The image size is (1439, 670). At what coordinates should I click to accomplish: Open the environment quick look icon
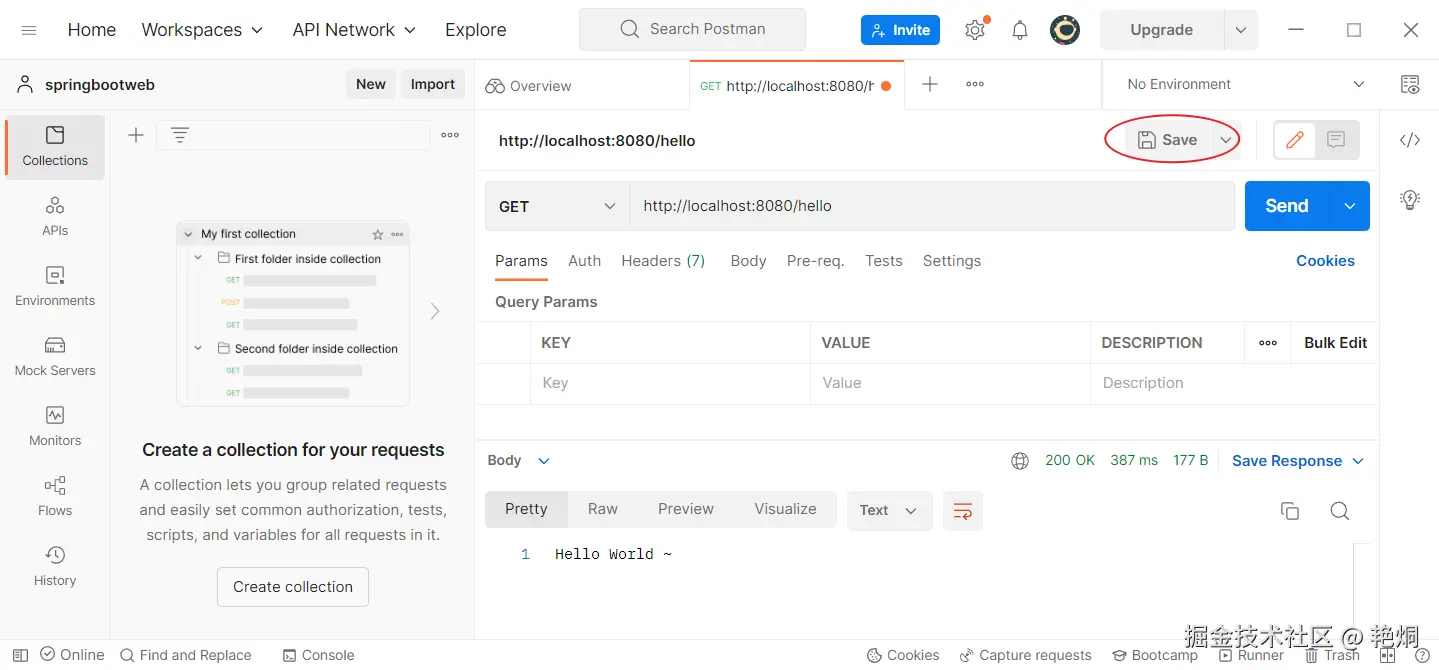click(x=1410, y=84)
